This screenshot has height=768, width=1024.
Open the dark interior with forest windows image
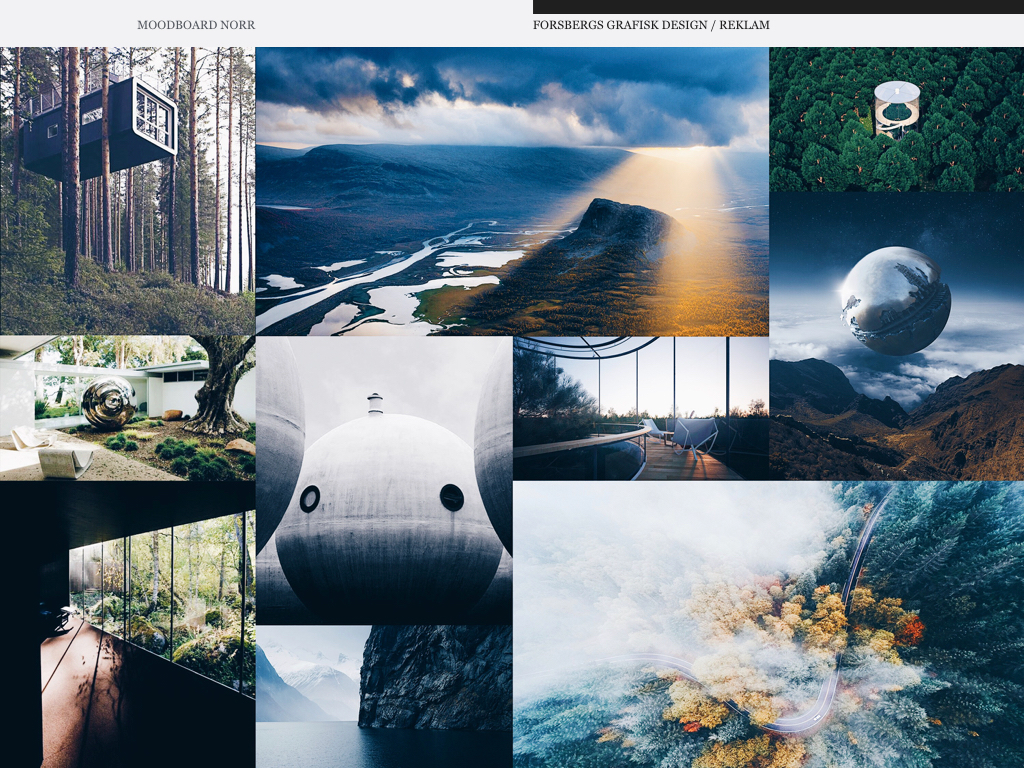pyautogui.click(x=127, y=625)
